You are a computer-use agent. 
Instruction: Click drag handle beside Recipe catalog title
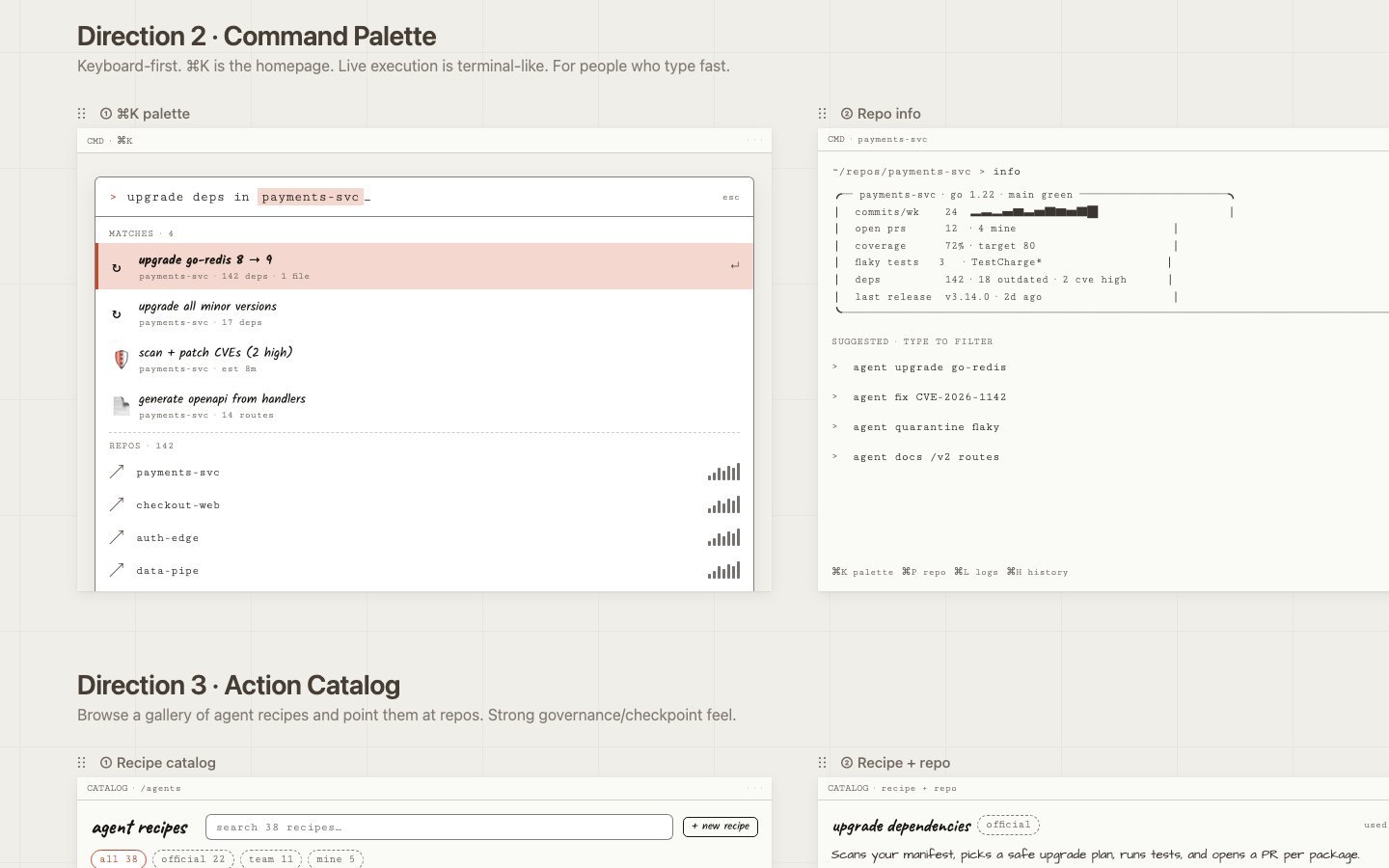click(82, 763)
